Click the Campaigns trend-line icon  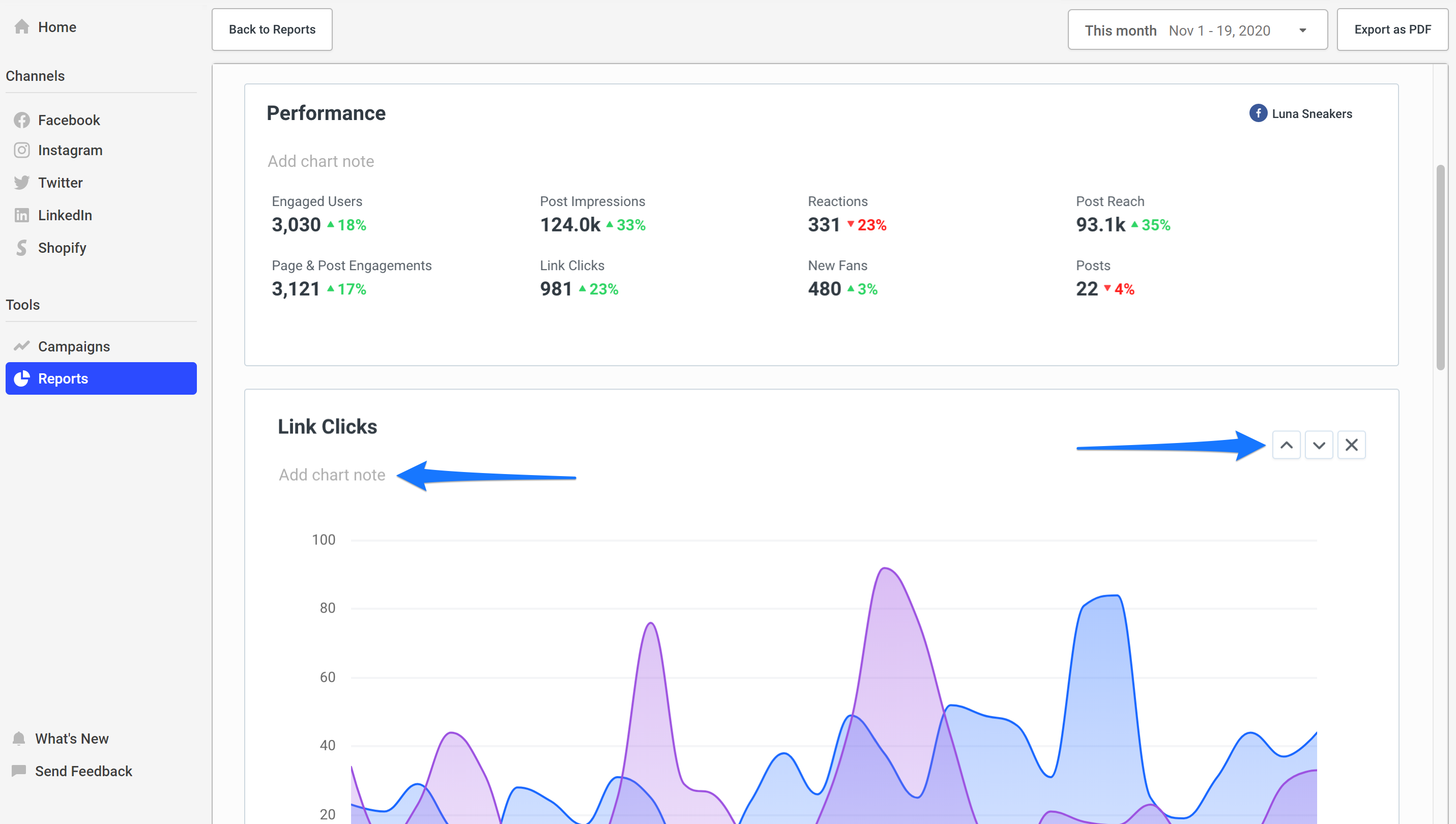click(x=21, y=346)
